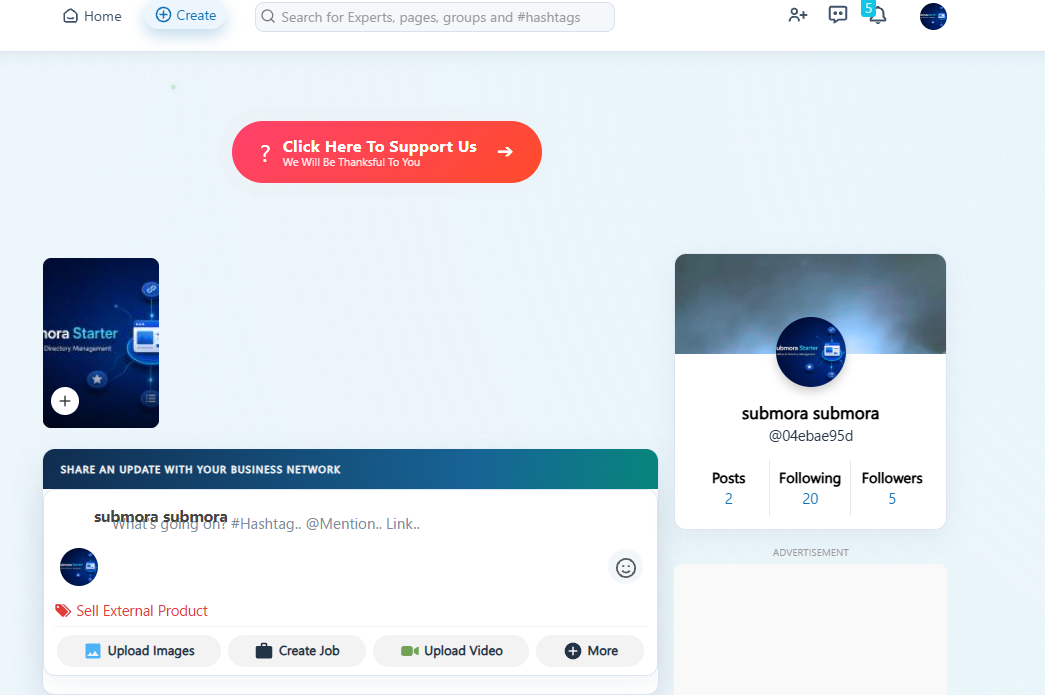Open the notifications bell icon
Screen dimensions: 1045x695
point(878,15)
